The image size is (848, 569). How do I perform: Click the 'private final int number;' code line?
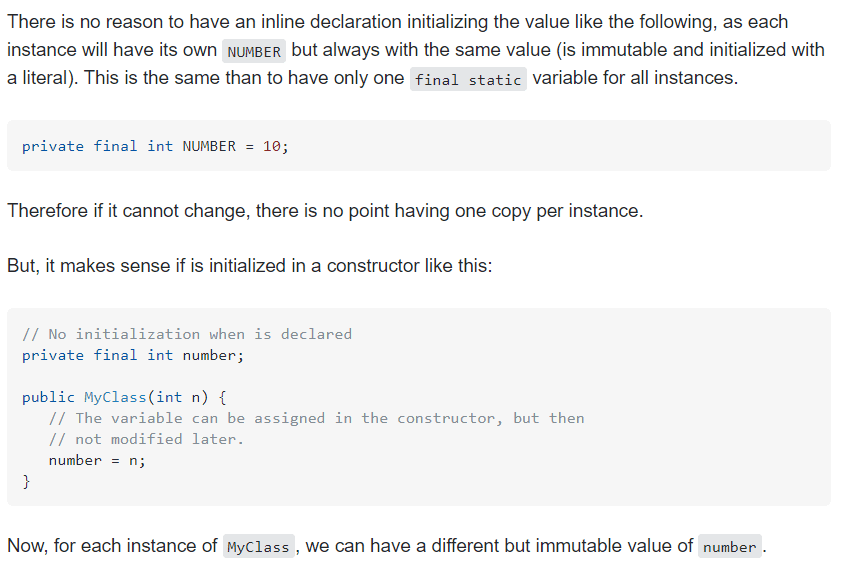pyautogui.click(x=133, y=355)
